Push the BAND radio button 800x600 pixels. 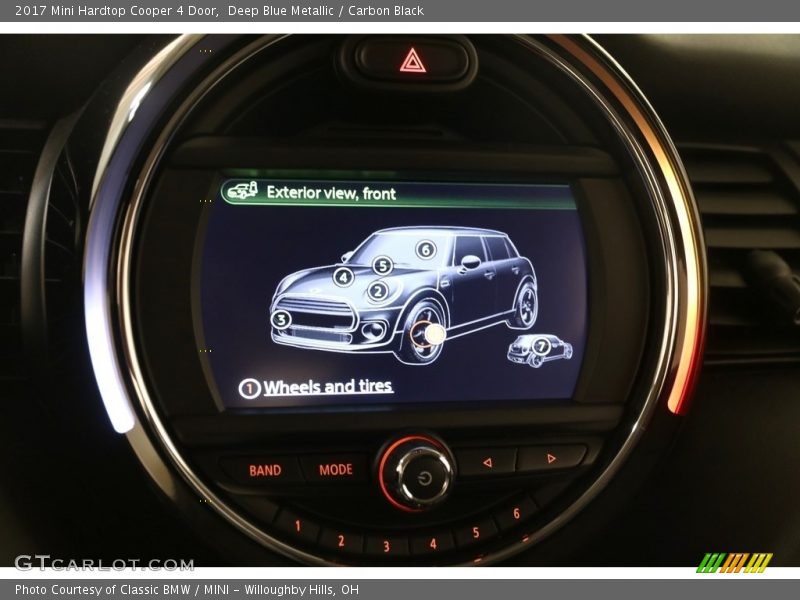click(x=265, y=470)
